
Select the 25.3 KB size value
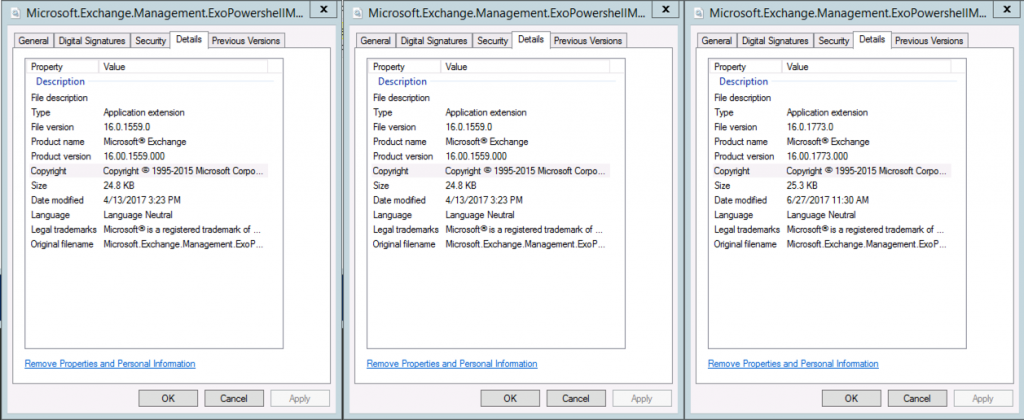(801, 186)
